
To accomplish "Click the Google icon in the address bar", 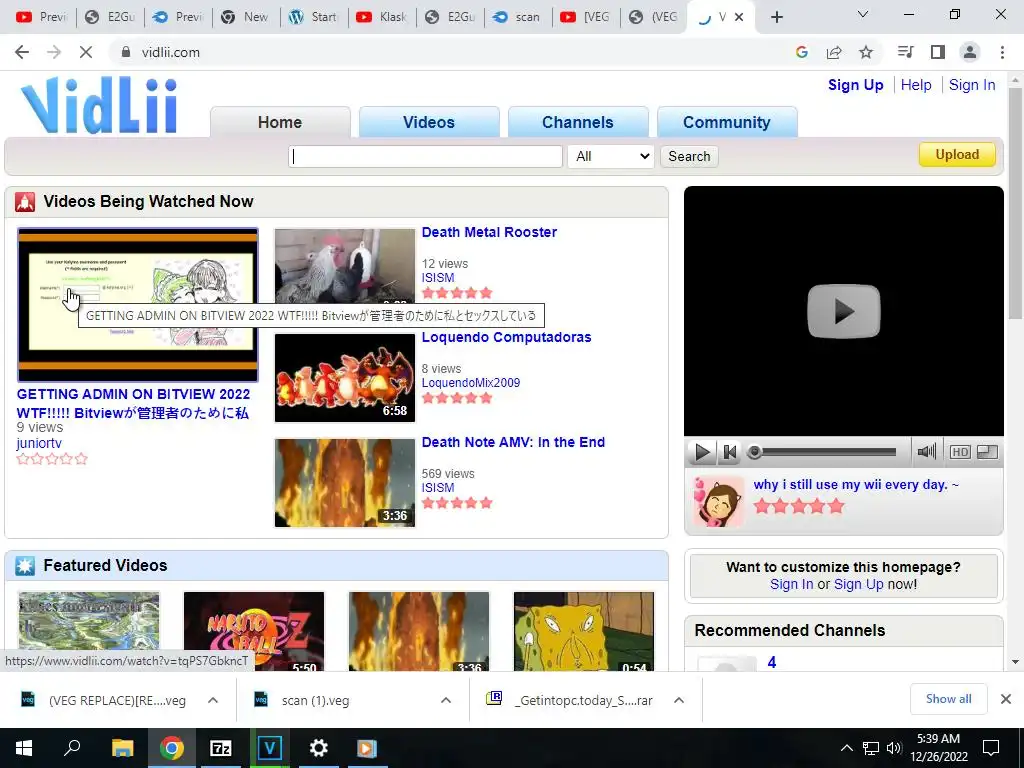I will point(802,52).
